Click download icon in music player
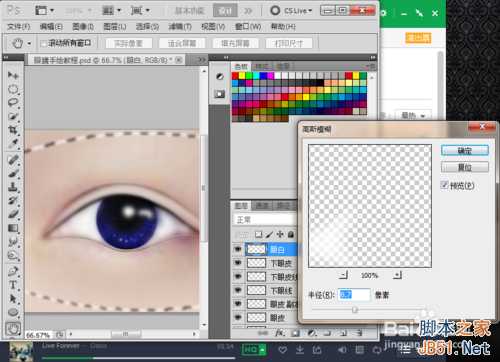 tap(300, 350)
